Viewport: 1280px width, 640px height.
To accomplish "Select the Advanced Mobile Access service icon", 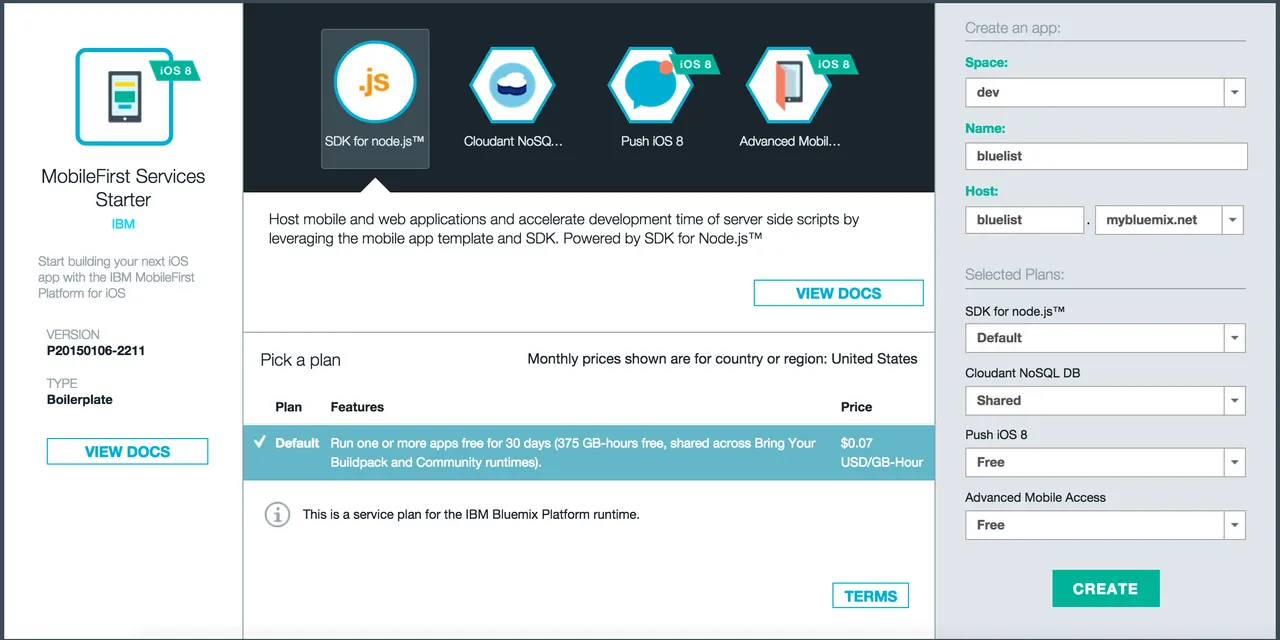I will (x=790, y=85).
